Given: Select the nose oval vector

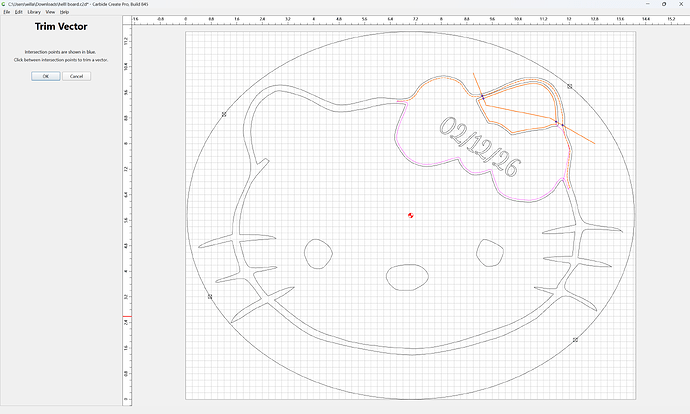Looking at the screenshot, I should point(407,277).
